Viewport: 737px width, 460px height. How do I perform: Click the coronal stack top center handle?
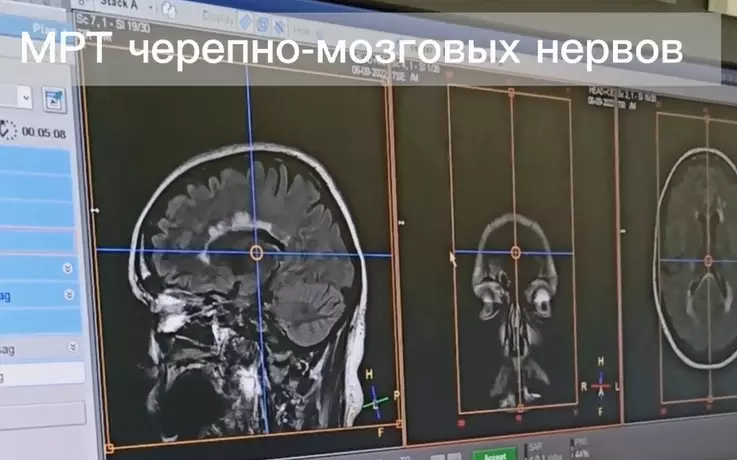(x=511, y=92)
